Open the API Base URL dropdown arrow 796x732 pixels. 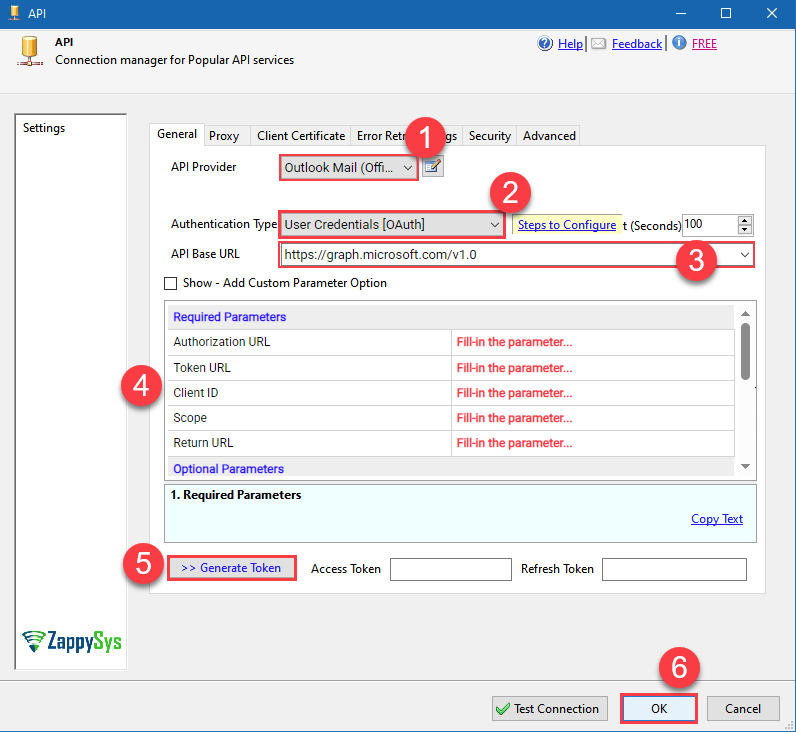click(x=744, y=255)
